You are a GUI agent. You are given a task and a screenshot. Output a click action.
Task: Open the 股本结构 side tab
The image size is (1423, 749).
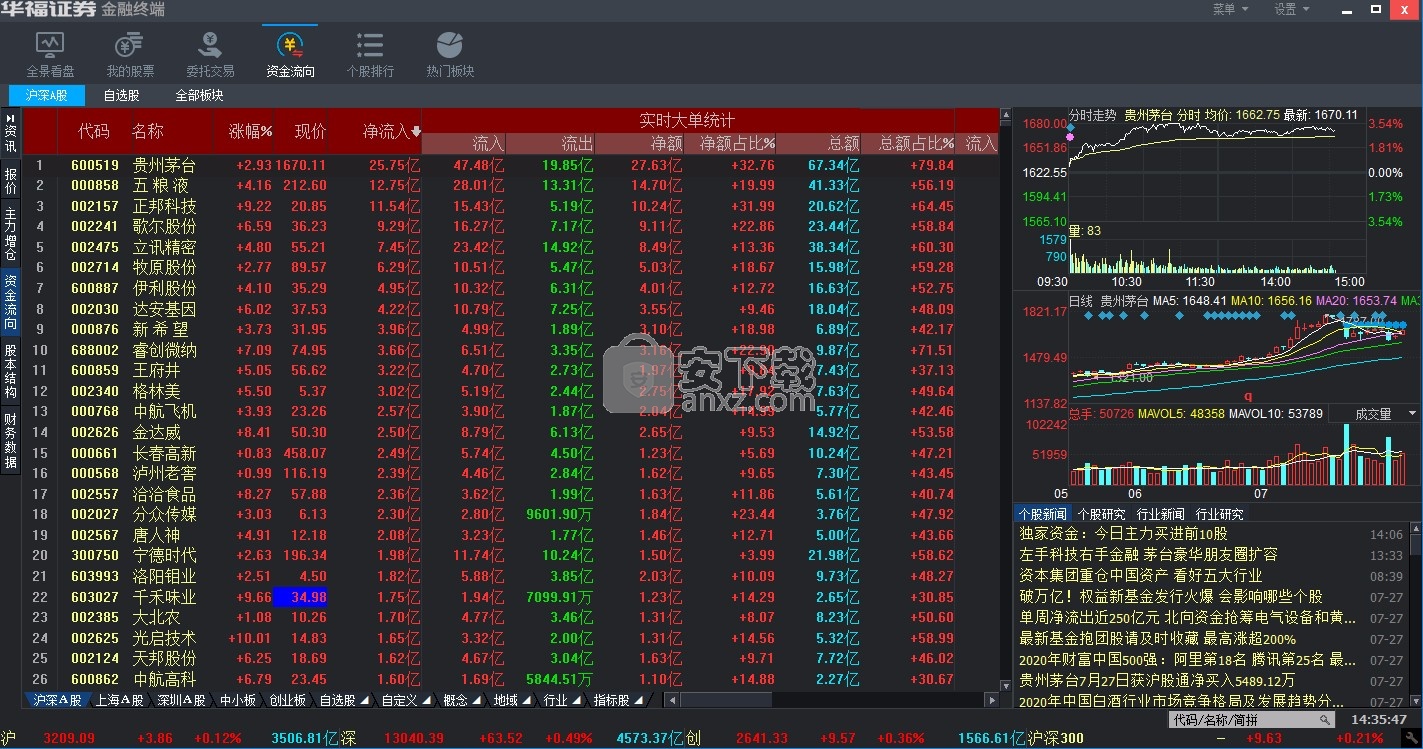[x=10, y=371]
